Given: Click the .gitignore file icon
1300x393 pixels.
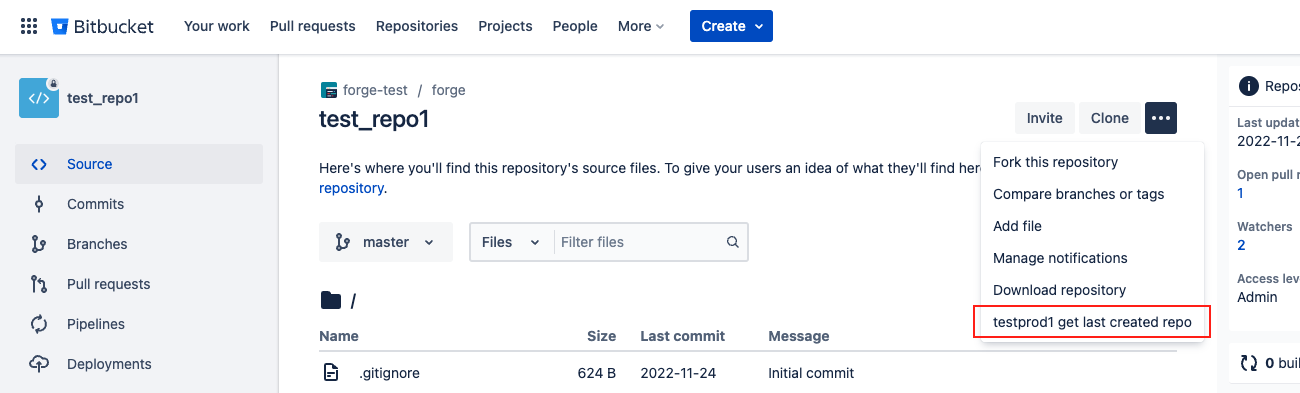Looking at the screenshot, I should [330, 373].
